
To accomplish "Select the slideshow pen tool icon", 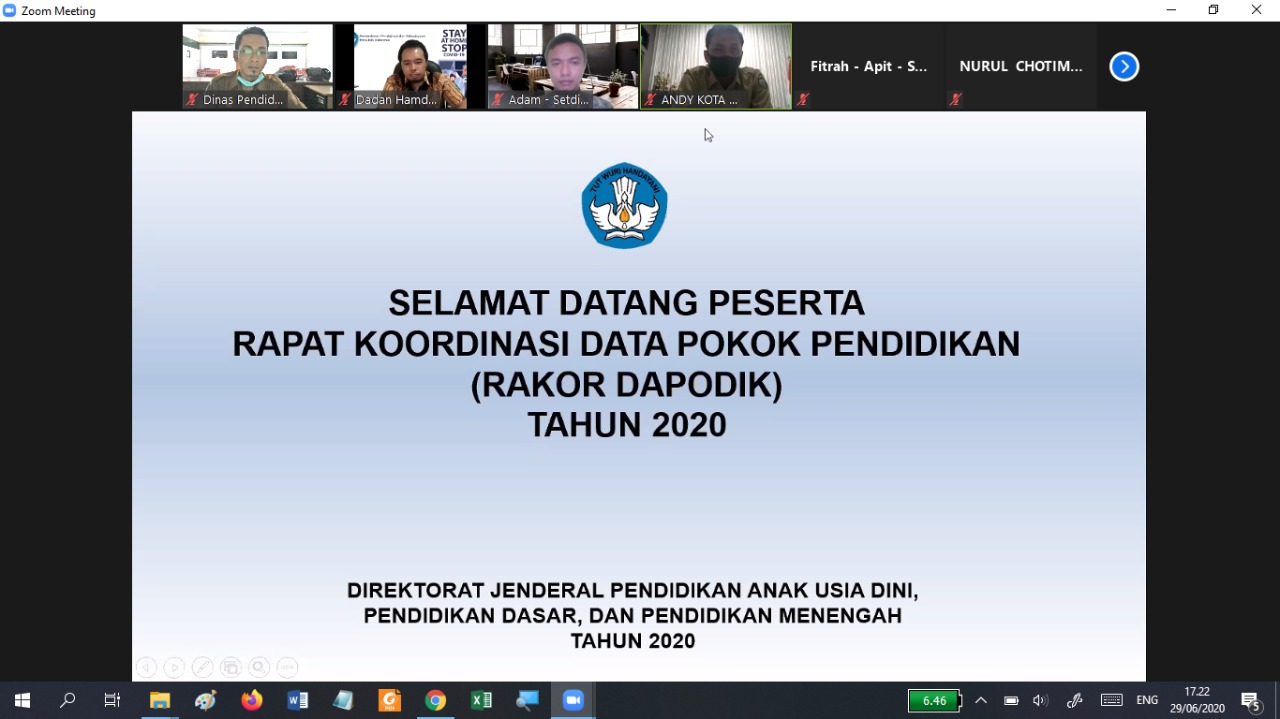I will click(x=202, y=667).
